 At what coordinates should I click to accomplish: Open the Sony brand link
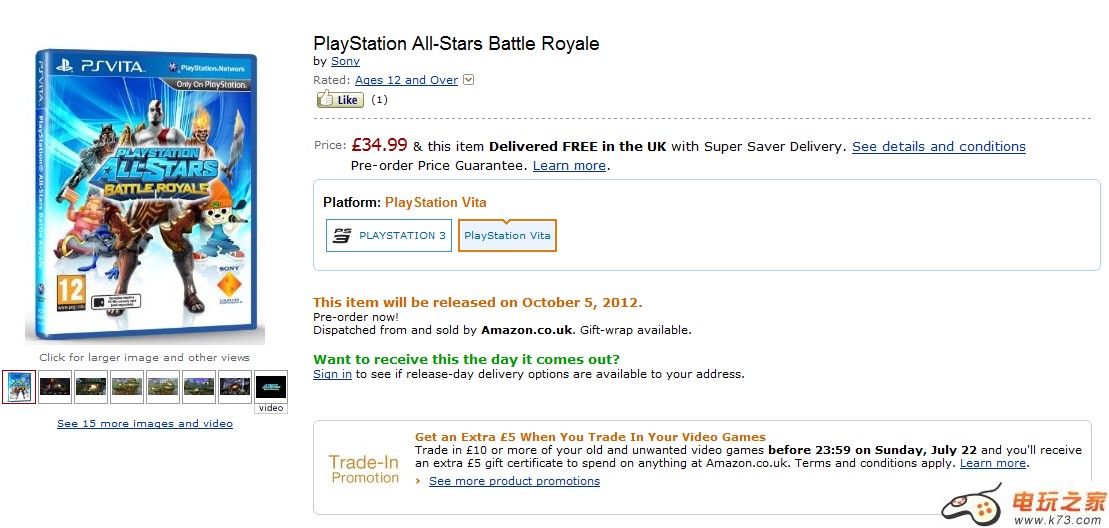tap(345, 61)
